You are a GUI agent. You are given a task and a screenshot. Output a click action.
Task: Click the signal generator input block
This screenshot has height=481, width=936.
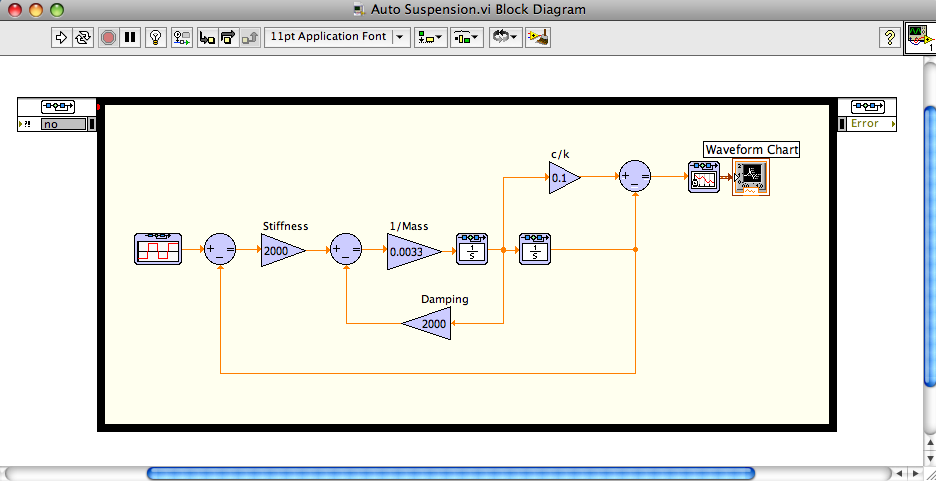[x=157, y=249]
